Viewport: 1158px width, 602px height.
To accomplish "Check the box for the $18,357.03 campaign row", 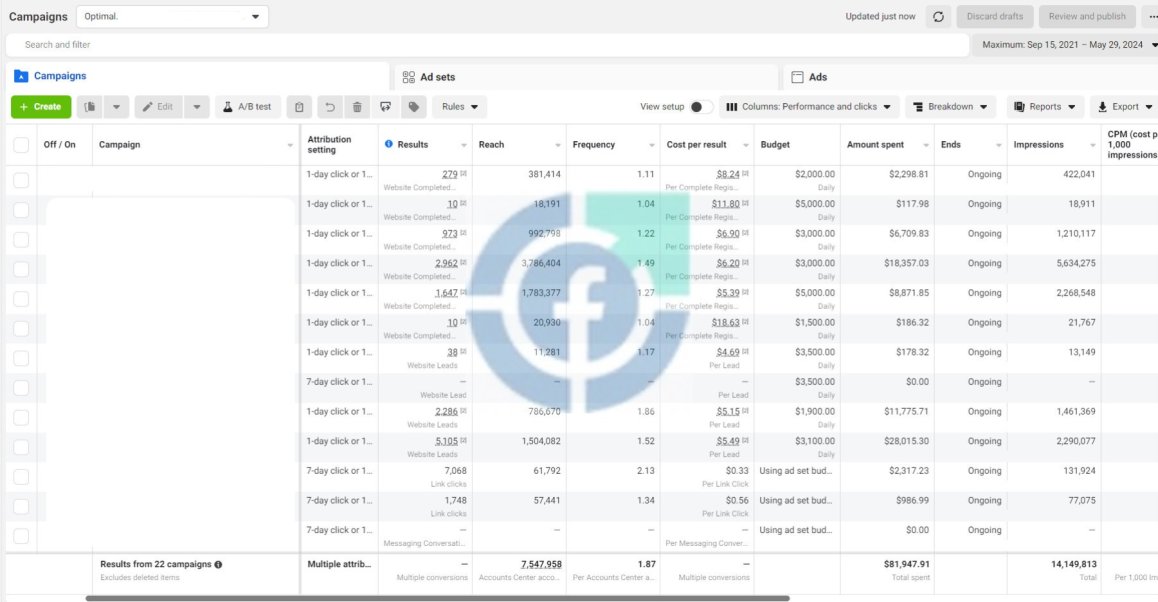I will pos(21,269).
